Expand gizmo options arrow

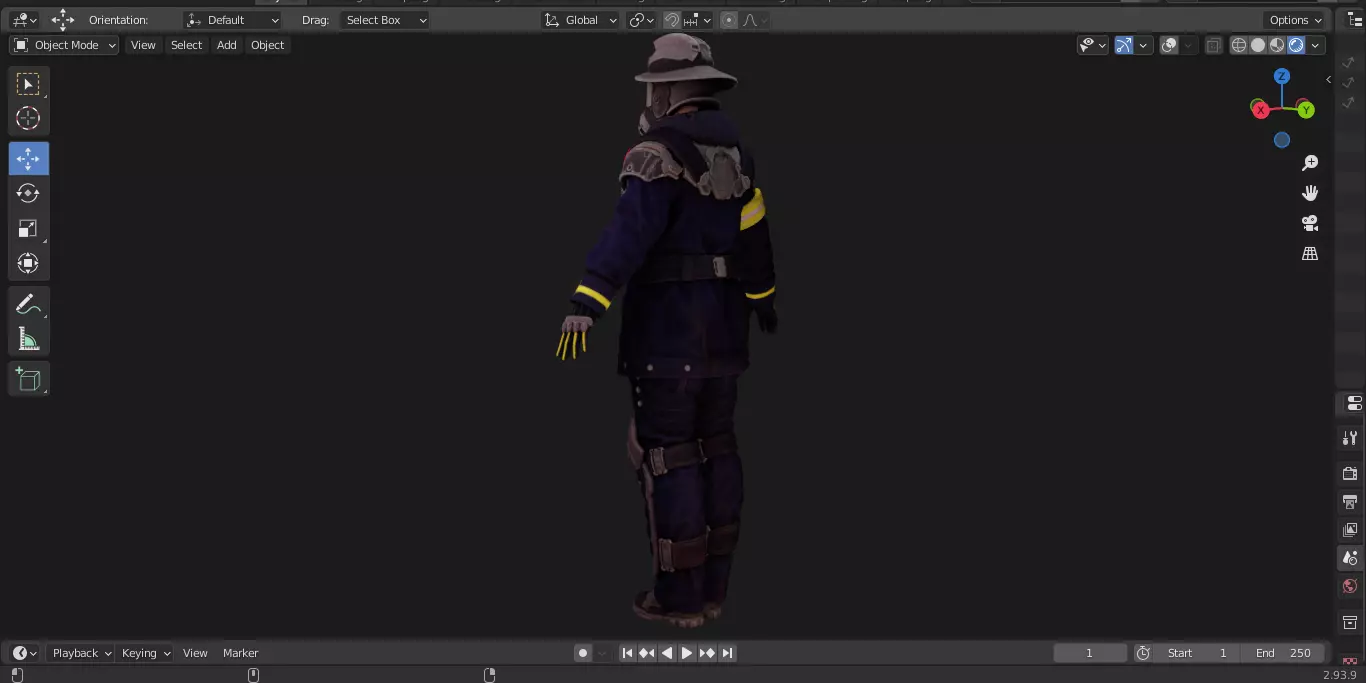[1143, 45]
